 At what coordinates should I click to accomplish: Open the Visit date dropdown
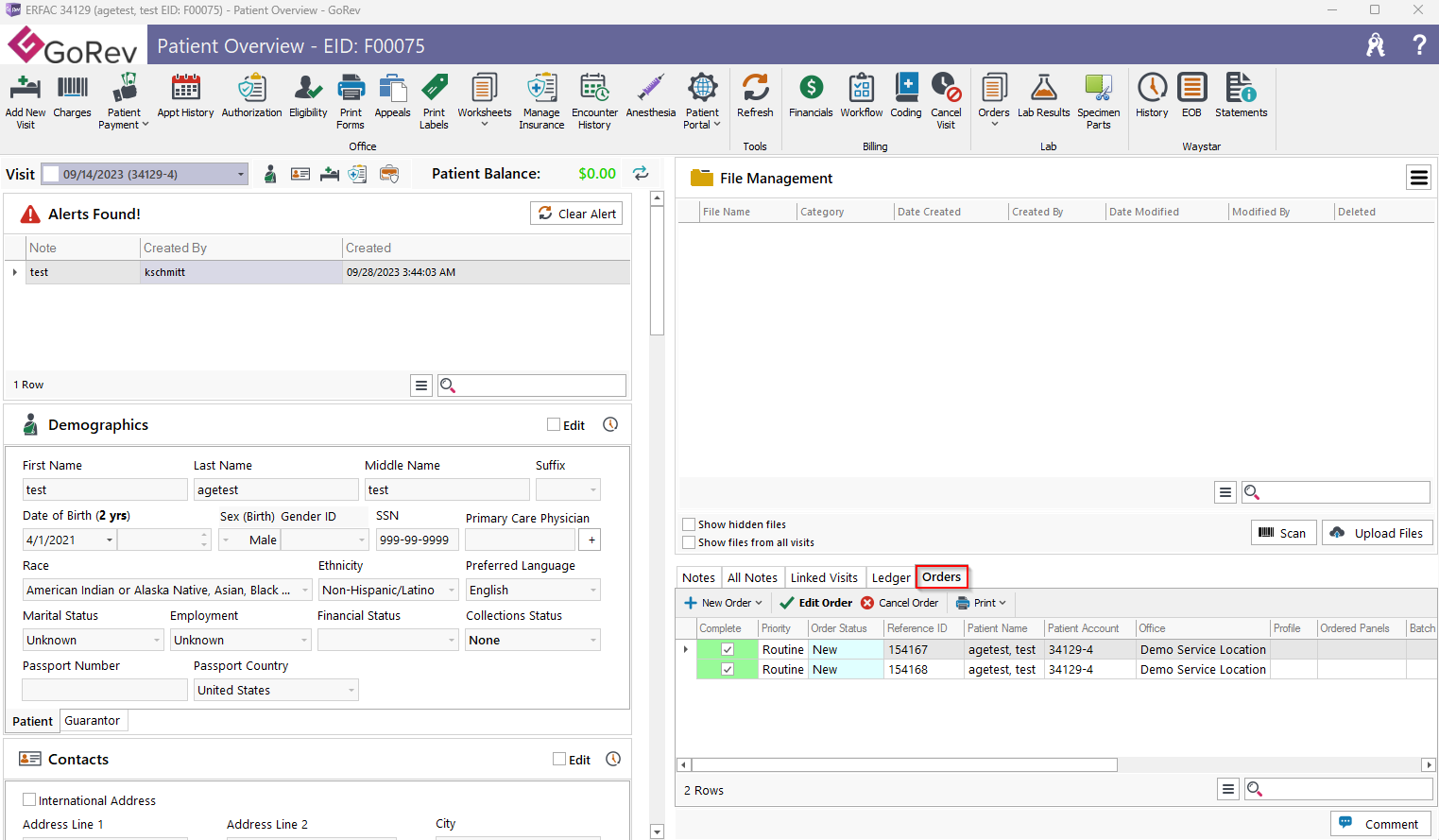pyautogui.click(x=241, y=174)
